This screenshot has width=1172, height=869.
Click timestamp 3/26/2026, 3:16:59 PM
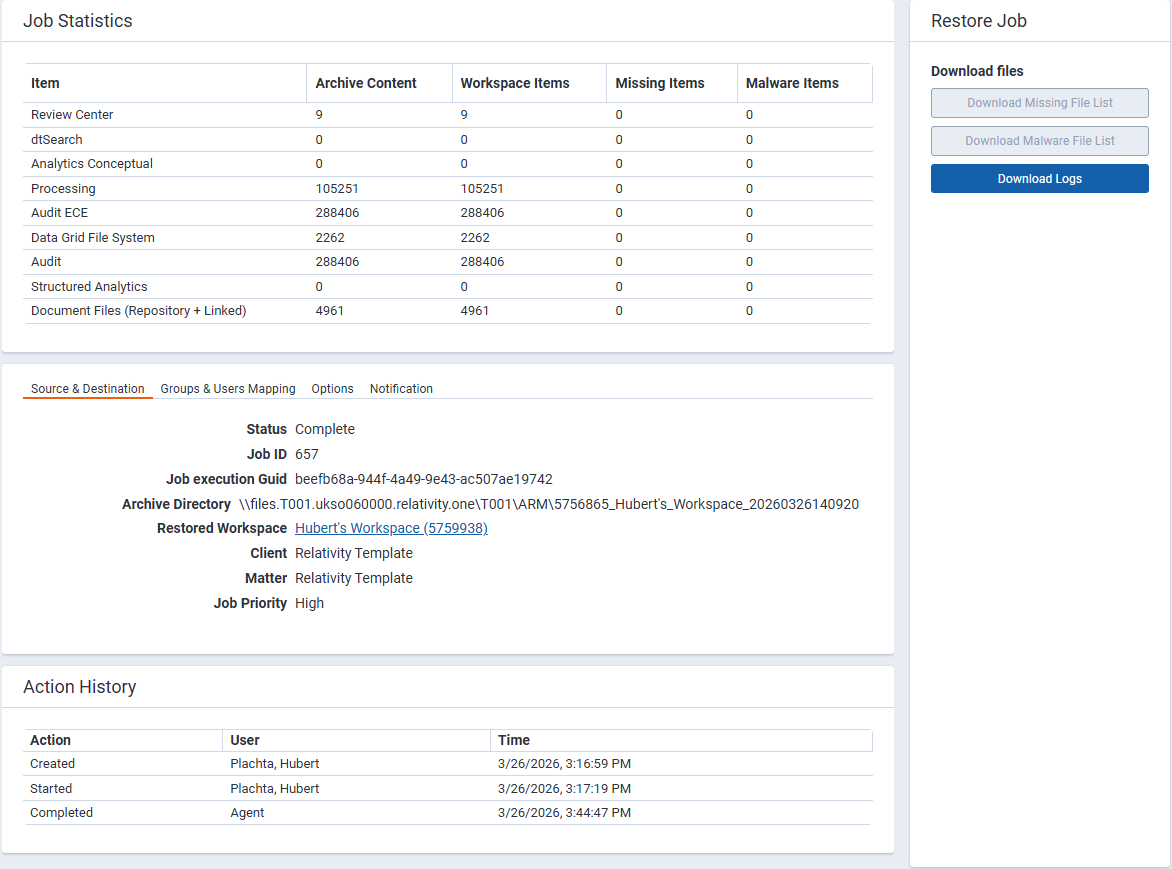(564, 764)
